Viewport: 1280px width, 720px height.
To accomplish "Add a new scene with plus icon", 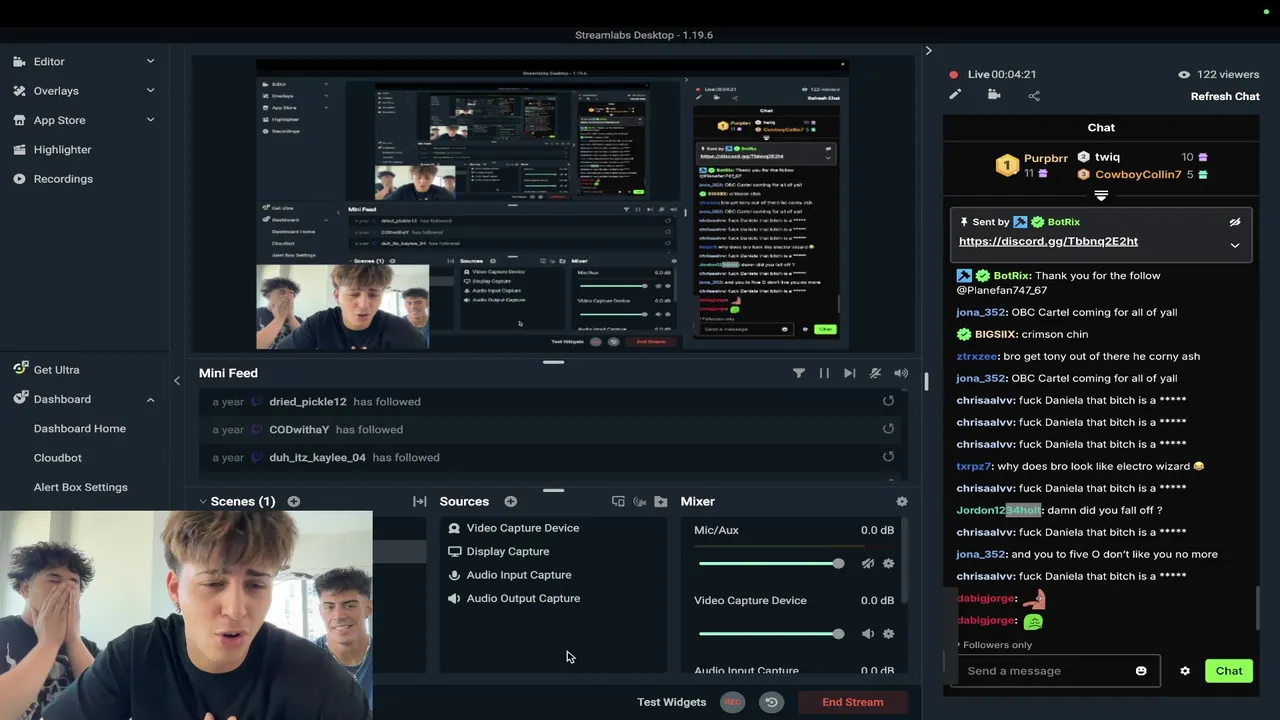I will (294, 501).
